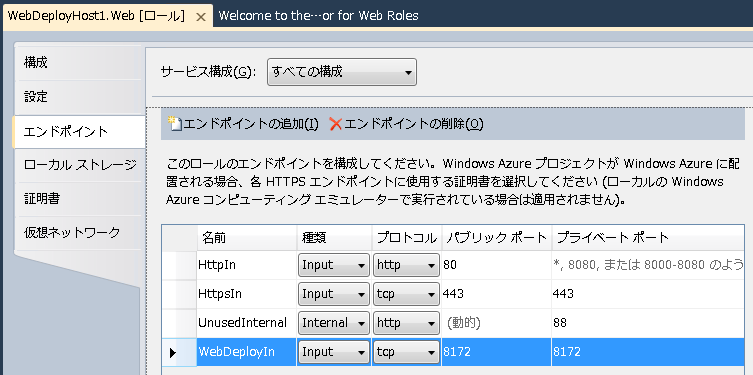753x375 pixels.
Task: Select the WebDeployIn name cell
Action: coord(247,352)
